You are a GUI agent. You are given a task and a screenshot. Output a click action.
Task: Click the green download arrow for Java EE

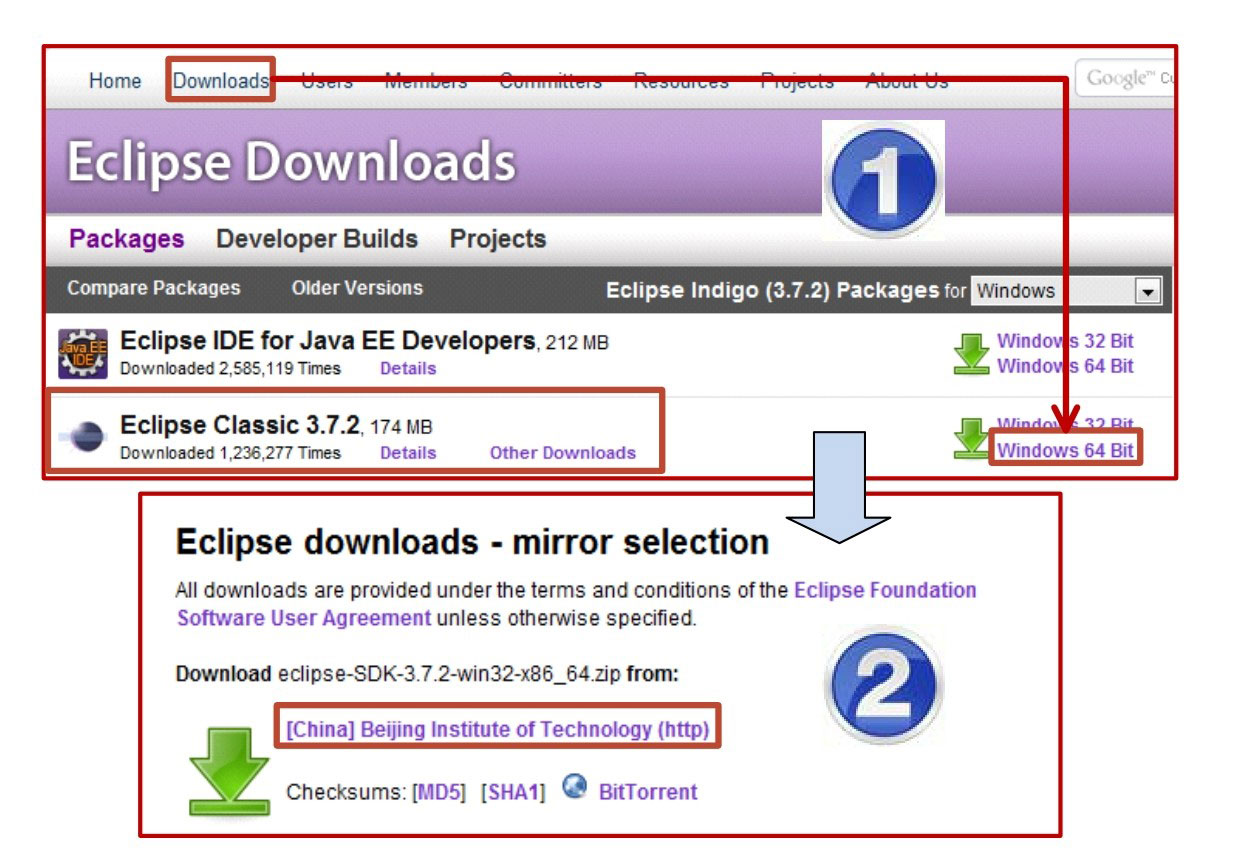coord(971,354)
